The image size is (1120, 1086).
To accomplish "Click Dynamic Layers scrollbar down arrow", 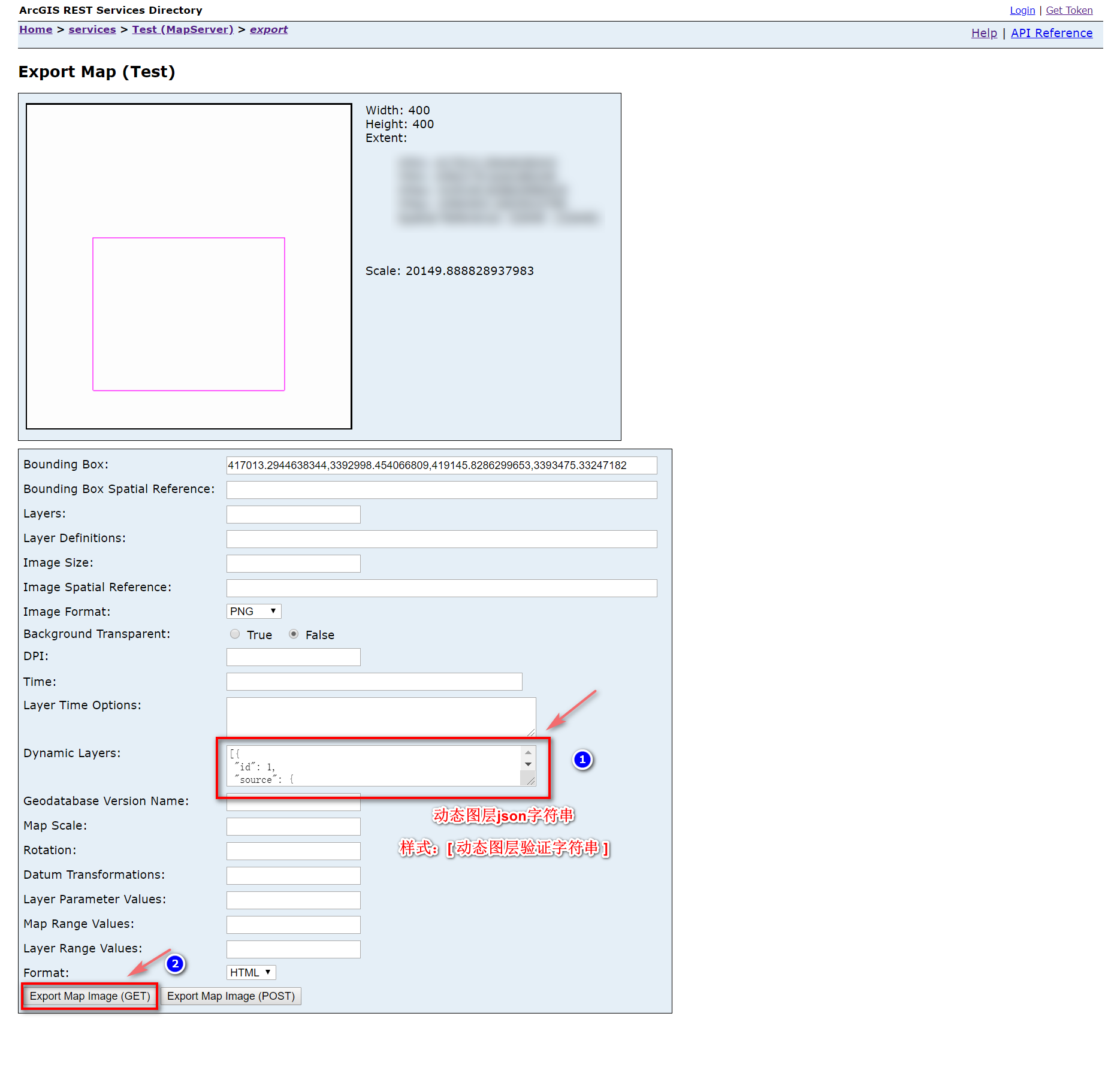I will click(x=528, y=764).
